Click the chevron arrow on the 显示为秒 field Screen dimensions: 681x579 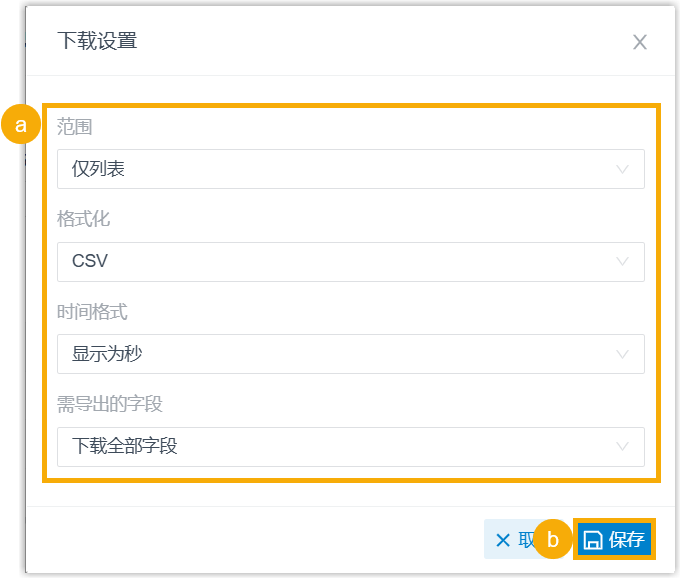pyautogui.click(x=622, y=354)
